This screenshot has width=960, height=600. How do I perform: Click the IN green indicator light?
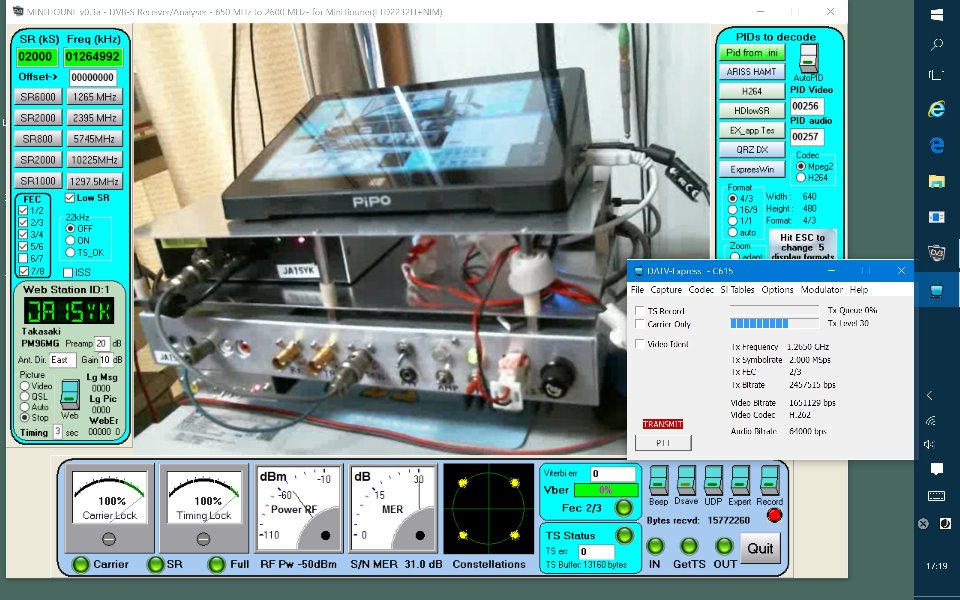pos(655,546)
